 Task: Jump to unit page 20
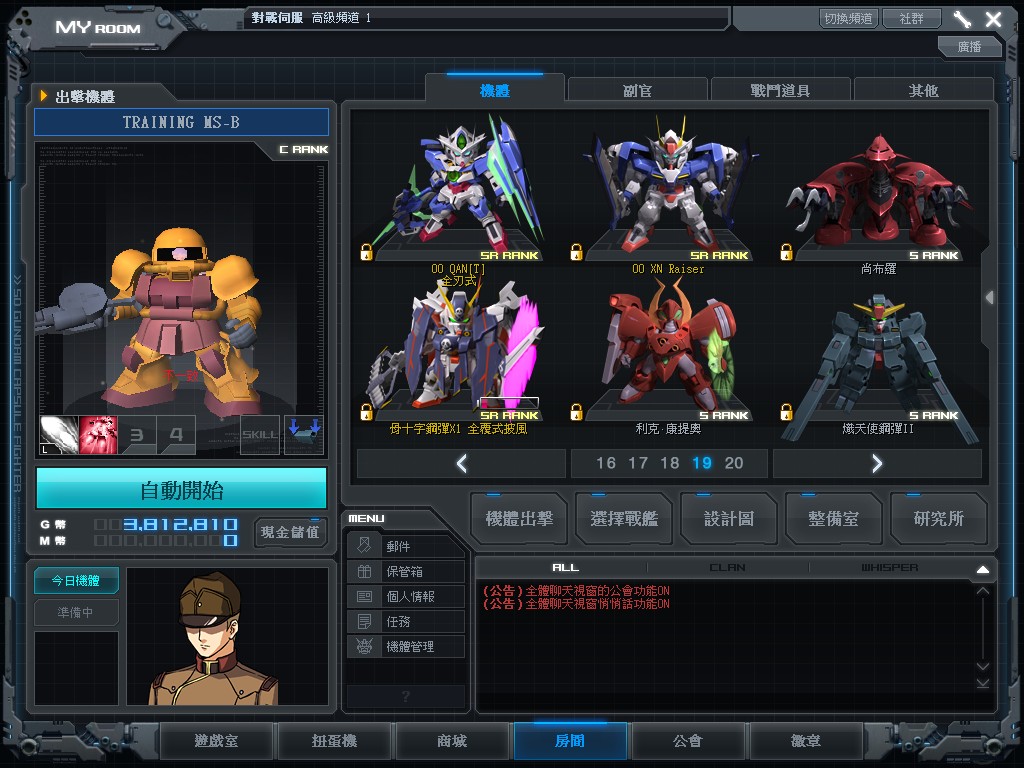[734, 463]
